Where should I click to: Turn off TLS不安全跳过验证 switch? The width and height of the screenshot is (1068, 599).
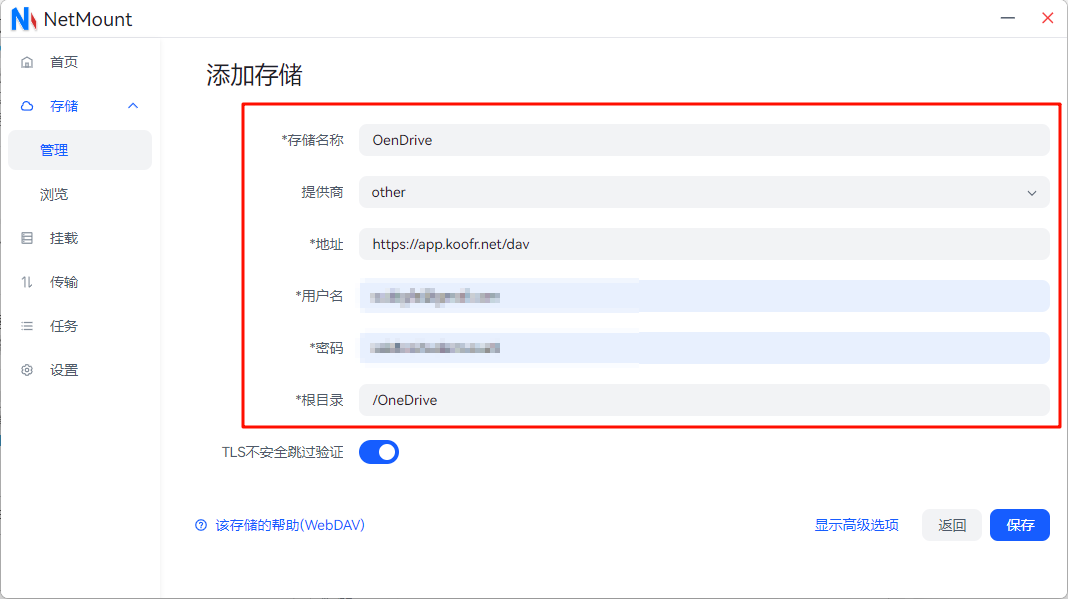point(379,452)
